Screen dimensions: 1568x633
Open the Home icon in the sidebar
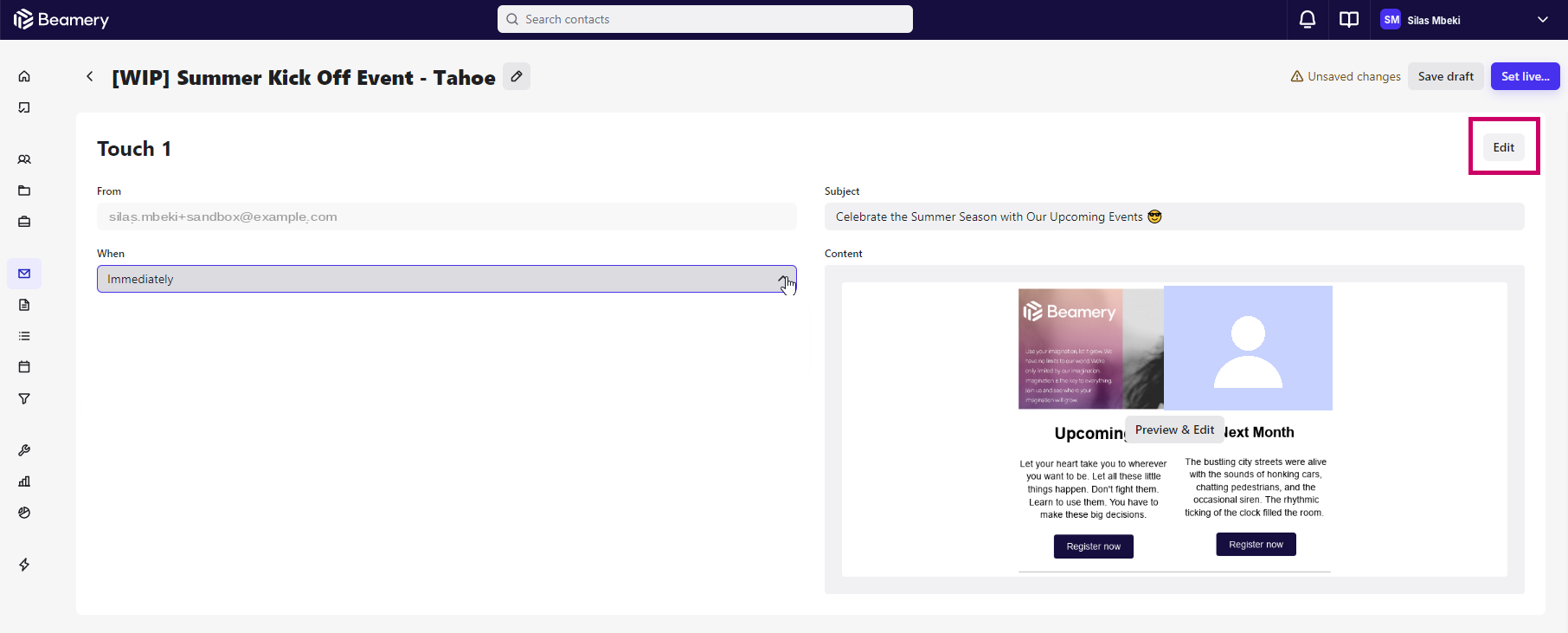tap(24, 76)
